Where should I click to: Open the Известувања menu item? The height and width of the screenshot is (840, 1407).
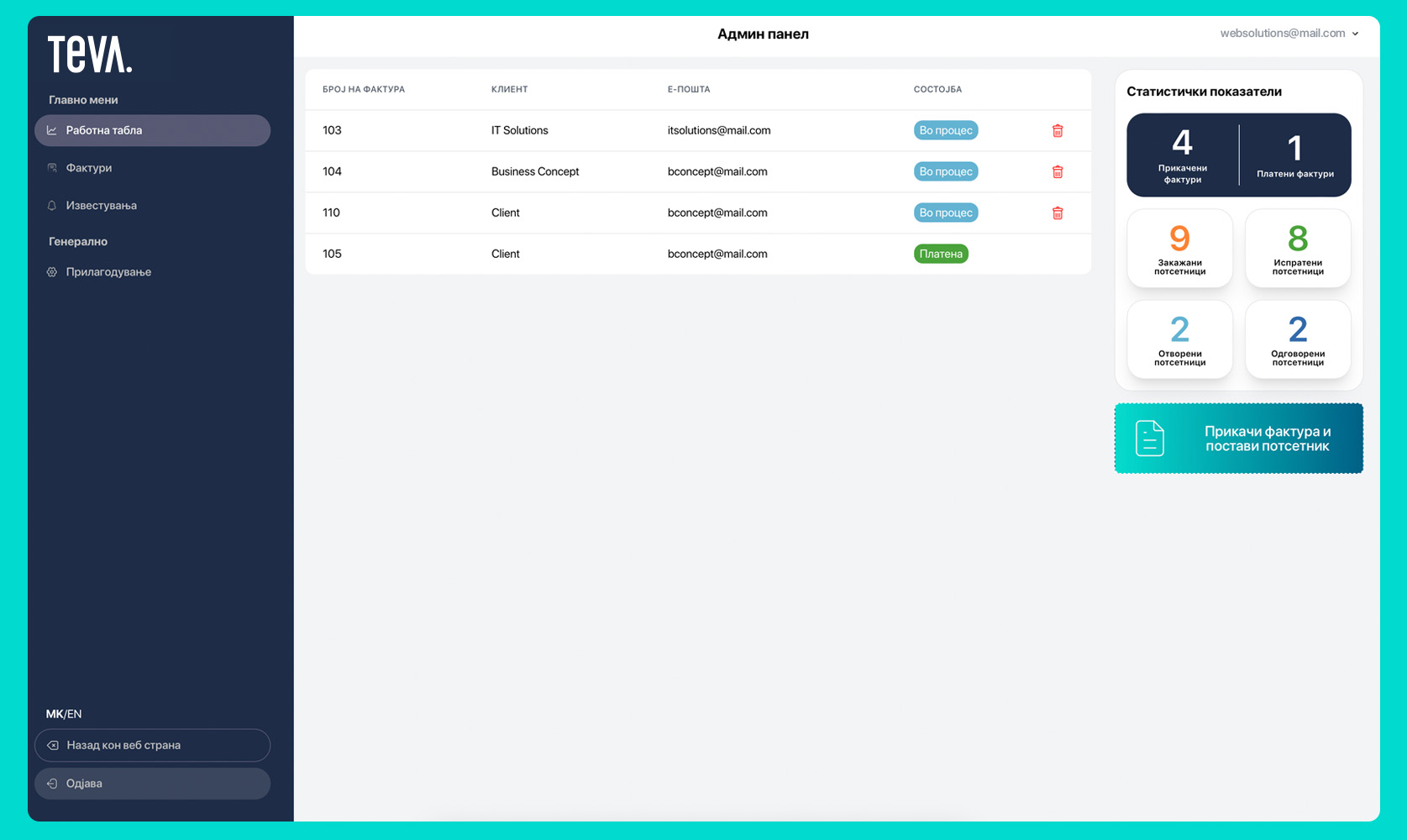[x=101, y=206]
